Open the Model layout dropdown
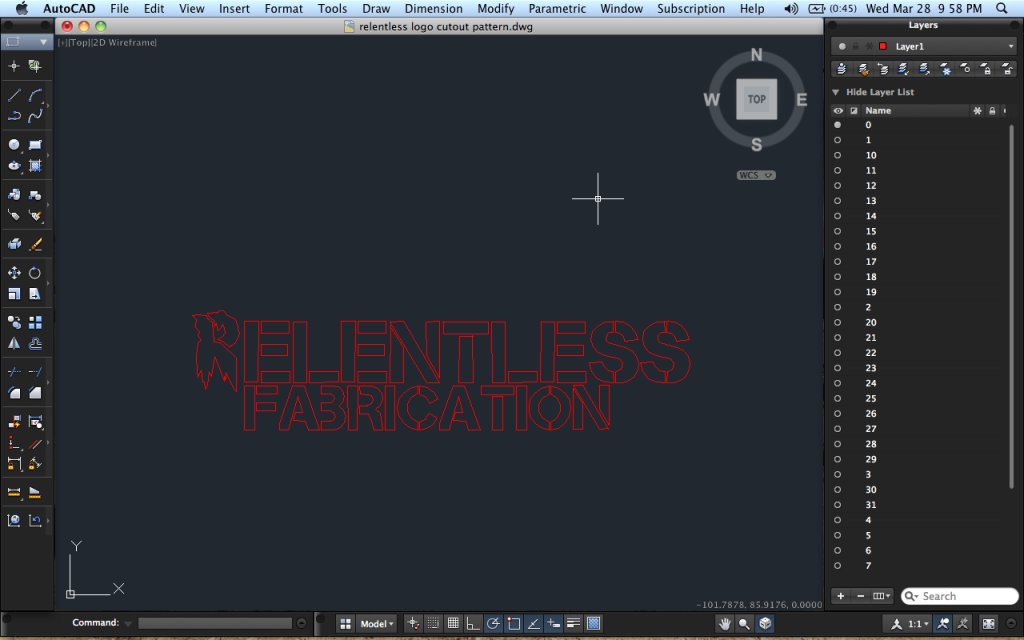This screenshot has width=1024, height=640. pyautogui.click(x=377, y=624)
